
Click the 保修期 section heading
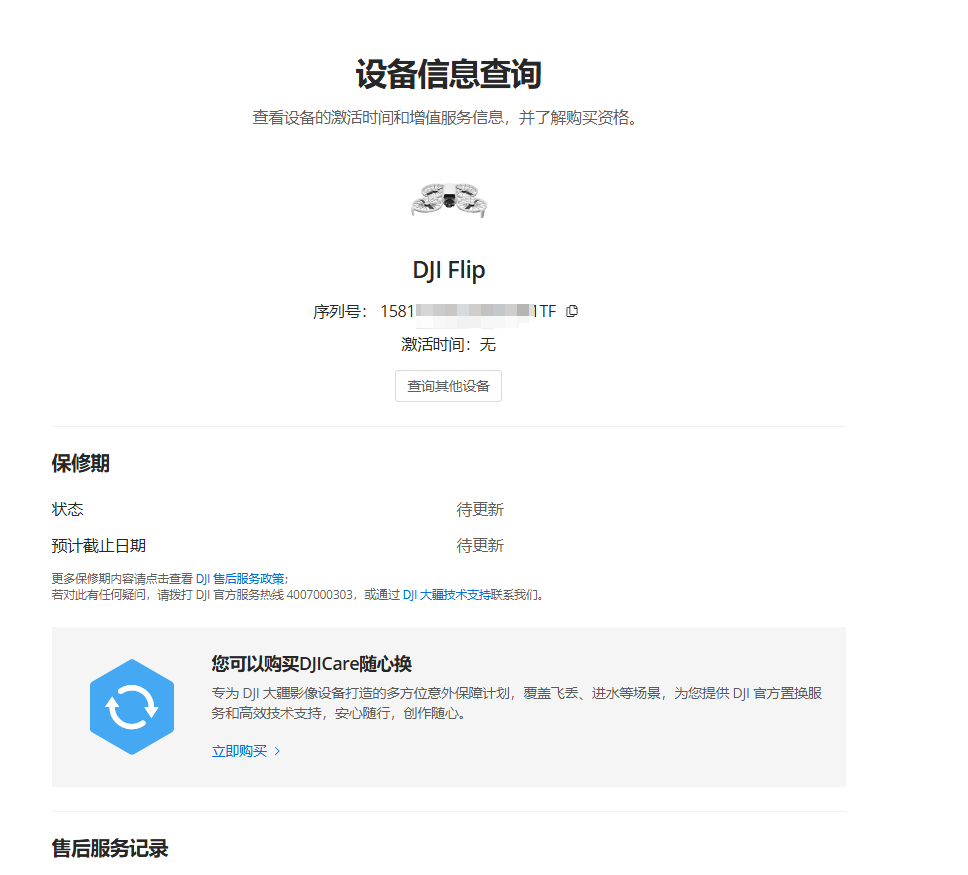(81, 463)
